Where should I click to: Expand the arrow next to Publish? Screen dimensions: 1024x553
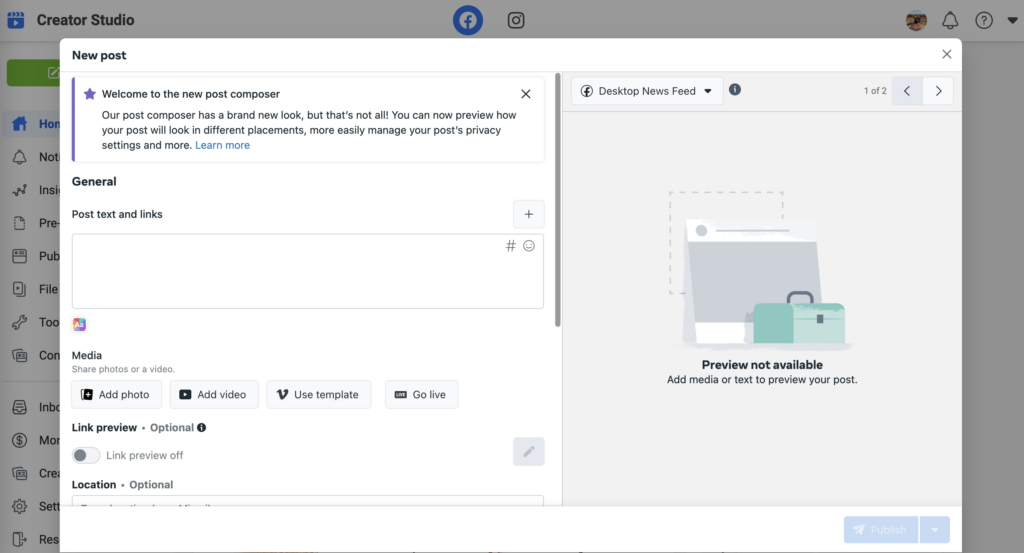pyautogui.click(x=935, y=529)
